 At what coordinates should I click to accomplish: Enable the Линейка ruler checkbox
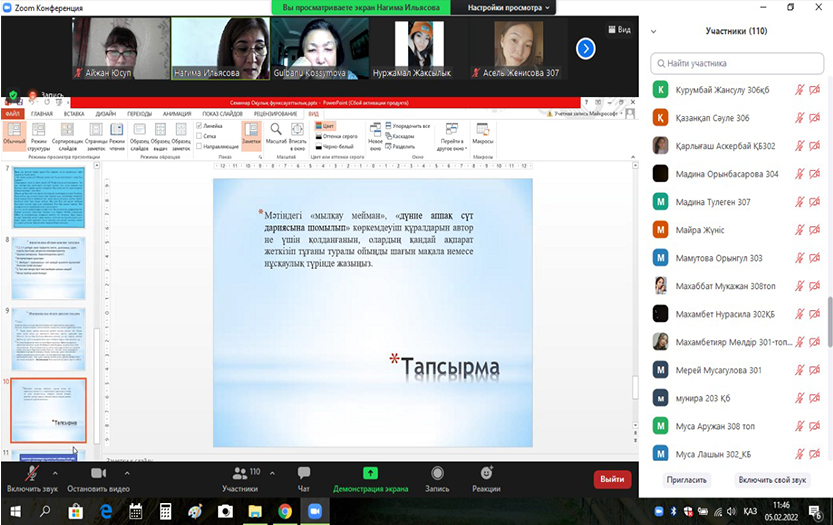pos(201,126)
